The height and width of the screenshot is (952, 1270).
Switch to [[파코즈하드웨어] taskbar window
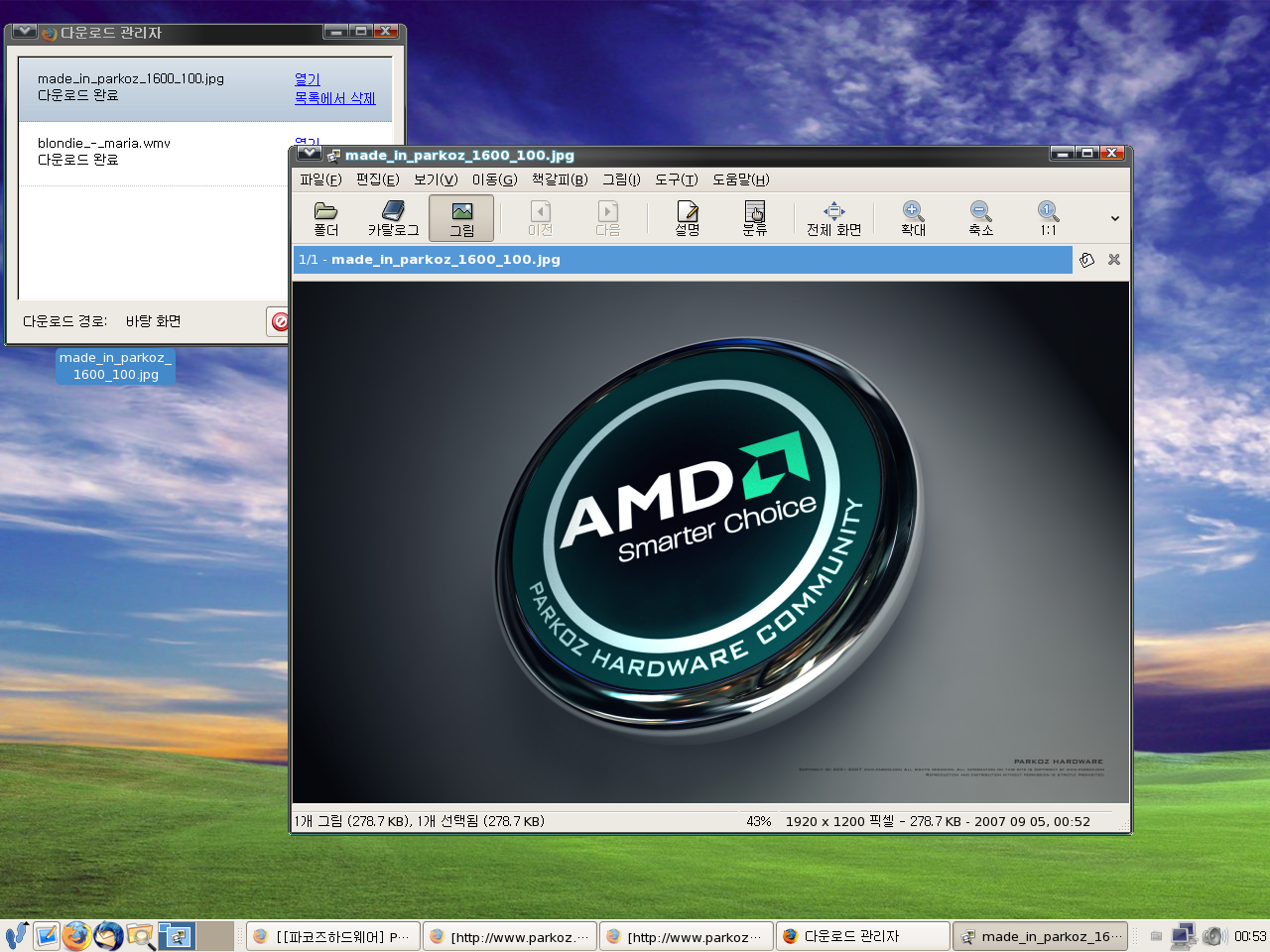[332, 936]
